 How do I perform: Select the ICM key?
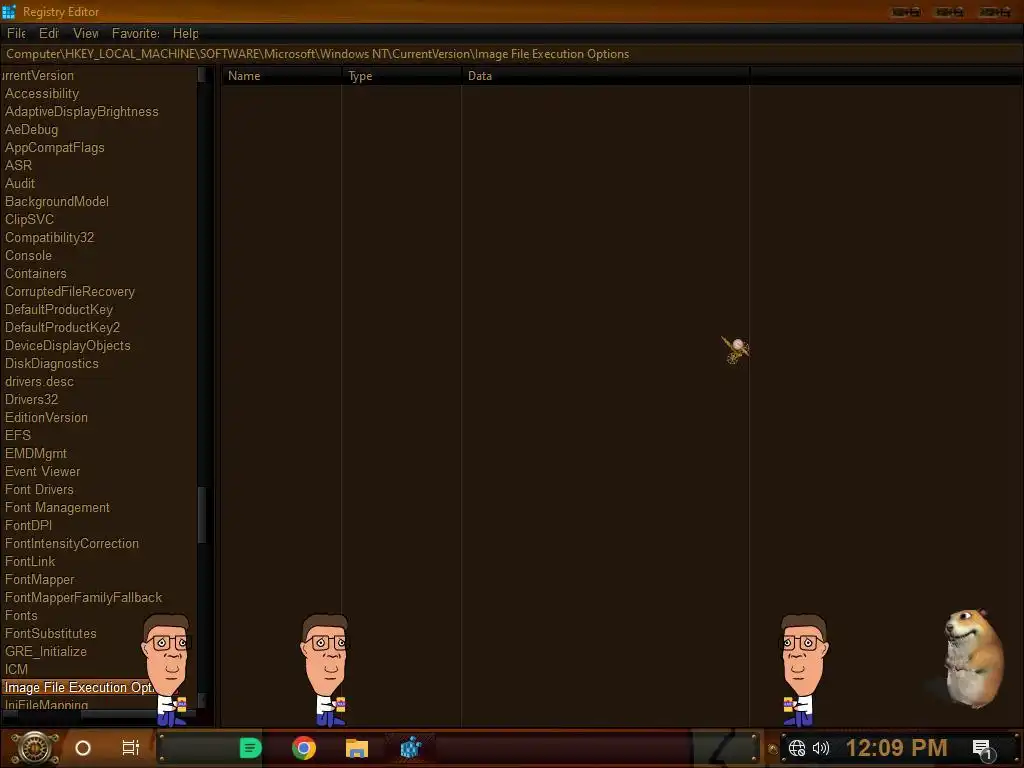[x=16, y=669]
